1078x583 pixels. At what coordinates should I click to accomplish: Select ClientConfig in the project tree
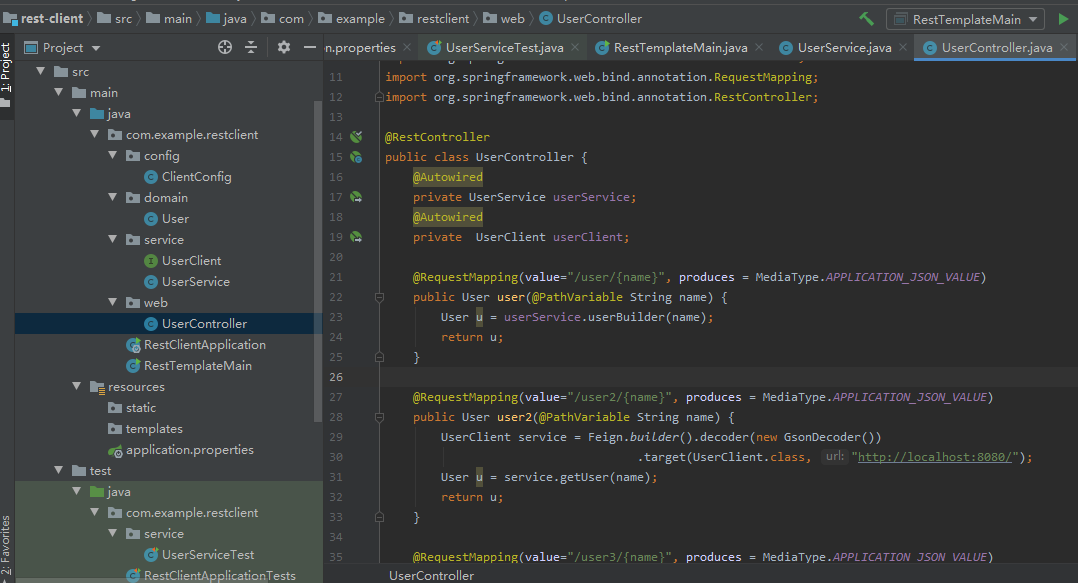pyautogui.click(x=196, y=176)
